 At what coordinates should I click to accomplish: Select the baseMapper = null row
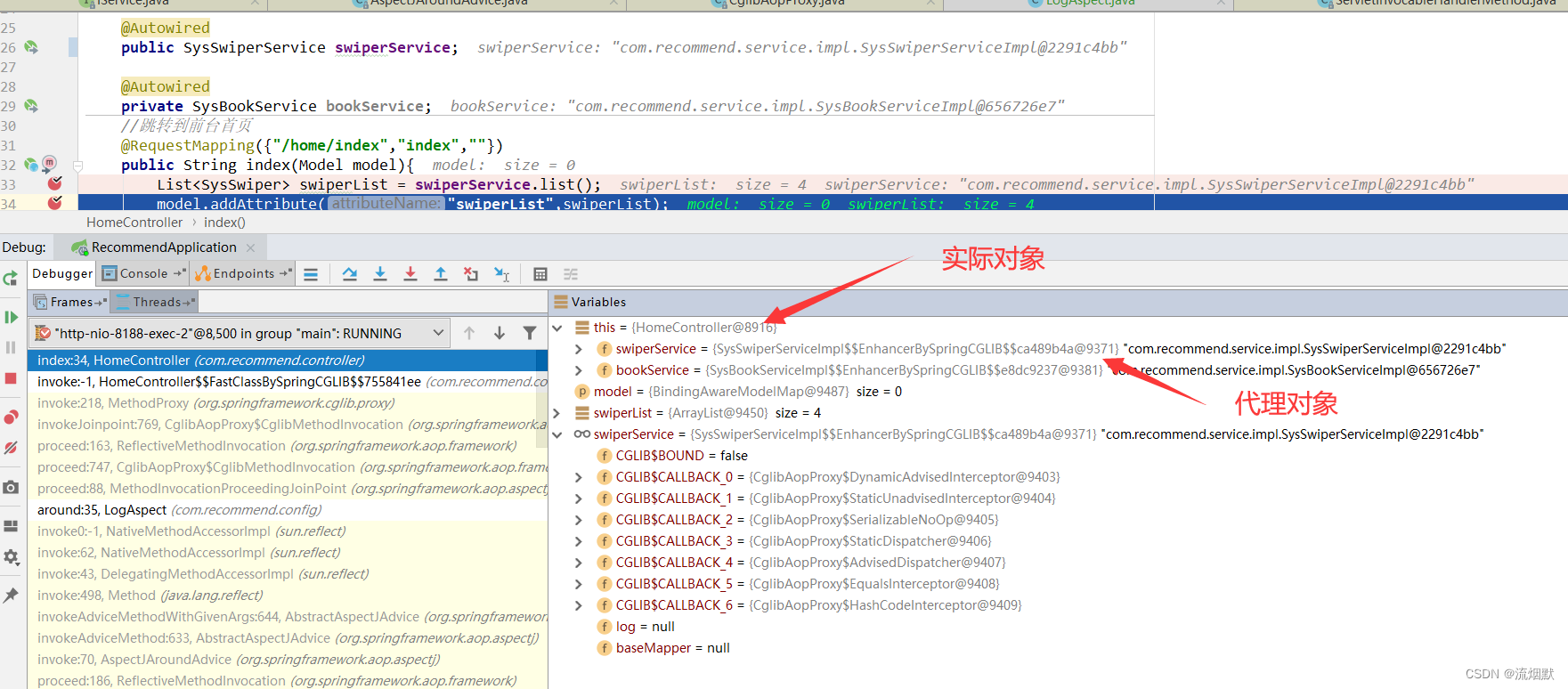click(1058, 648)
